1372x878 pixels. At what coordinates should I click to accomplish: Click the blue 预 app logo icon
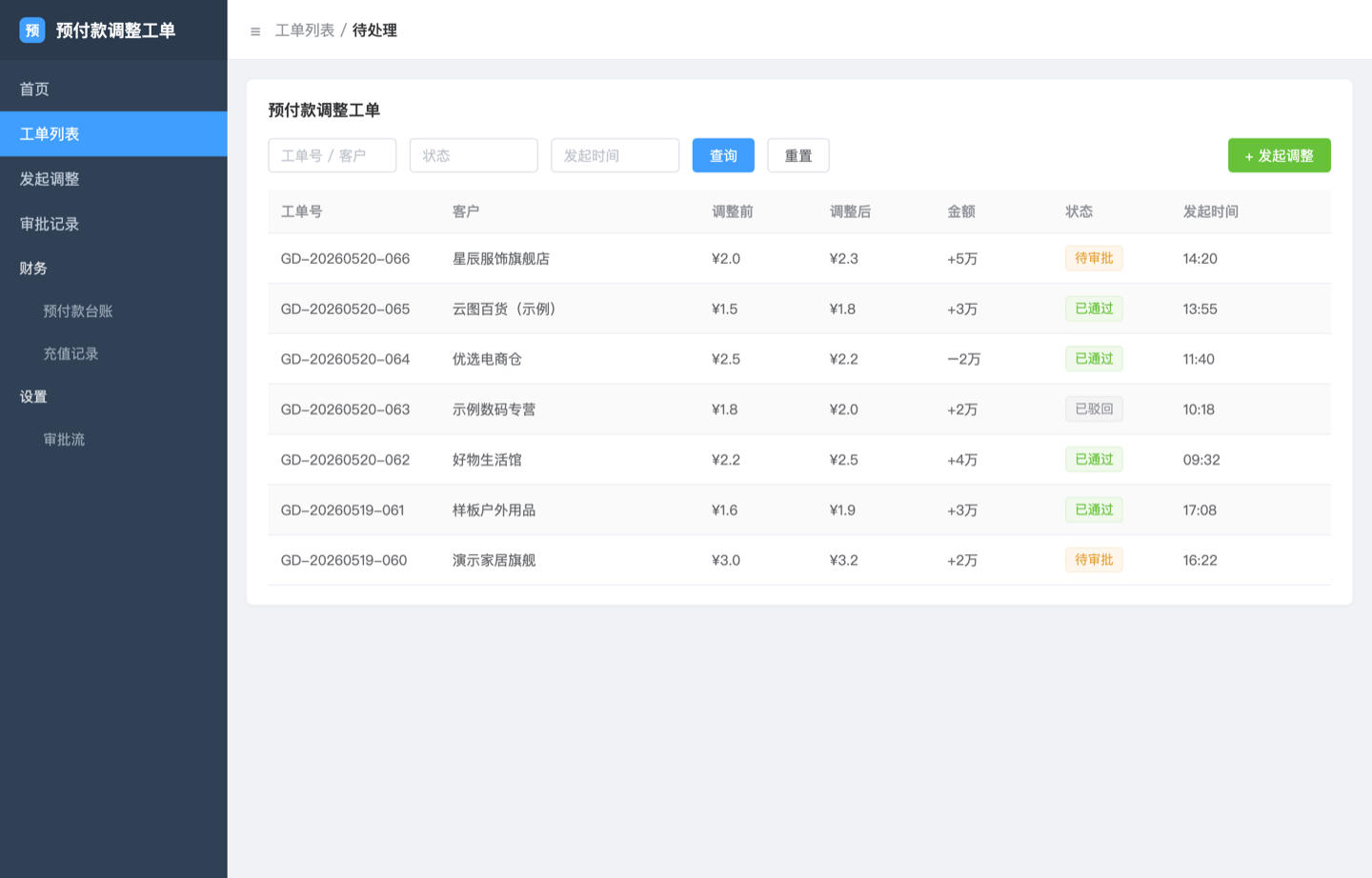pos(32,30)
